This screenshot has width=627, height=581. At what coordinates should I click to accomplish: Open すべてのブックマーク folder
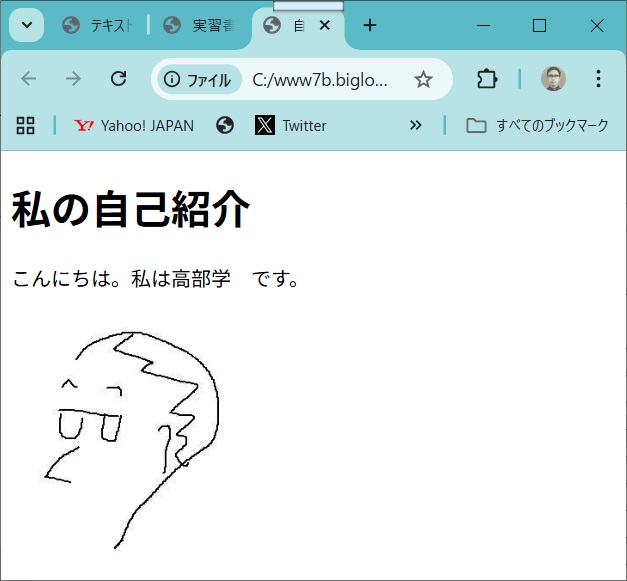click(537, 126)
